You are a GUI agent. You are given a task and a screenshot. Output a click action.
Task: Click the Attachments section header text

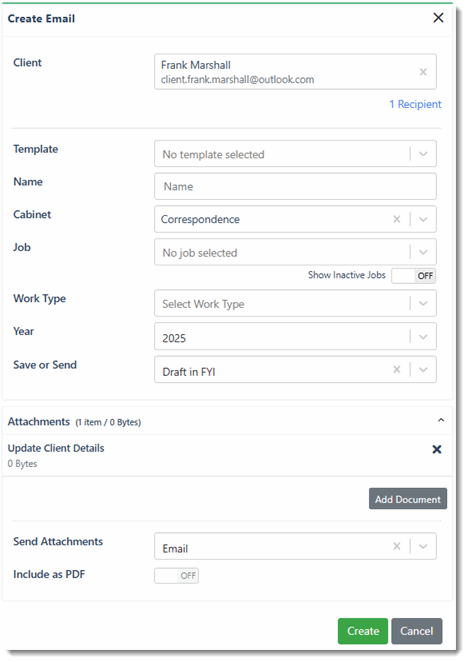tap(38, 421)
